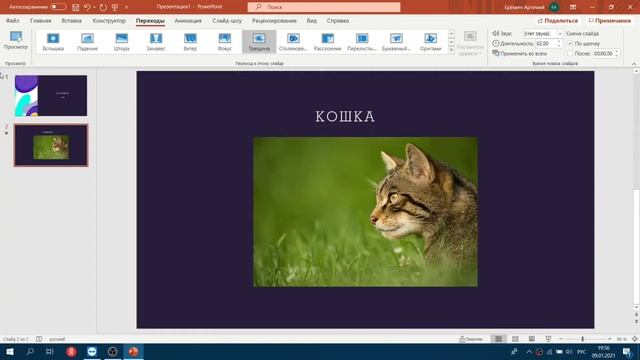Open the Анимация tab

(x=188, y=20)
